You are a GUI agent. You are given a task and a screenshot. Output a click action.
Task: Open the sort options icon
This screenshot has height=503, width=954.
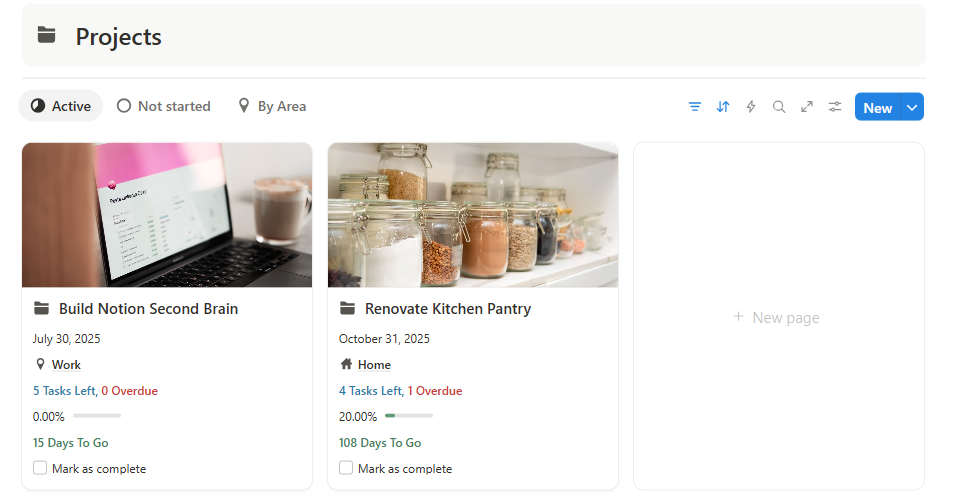723,107
